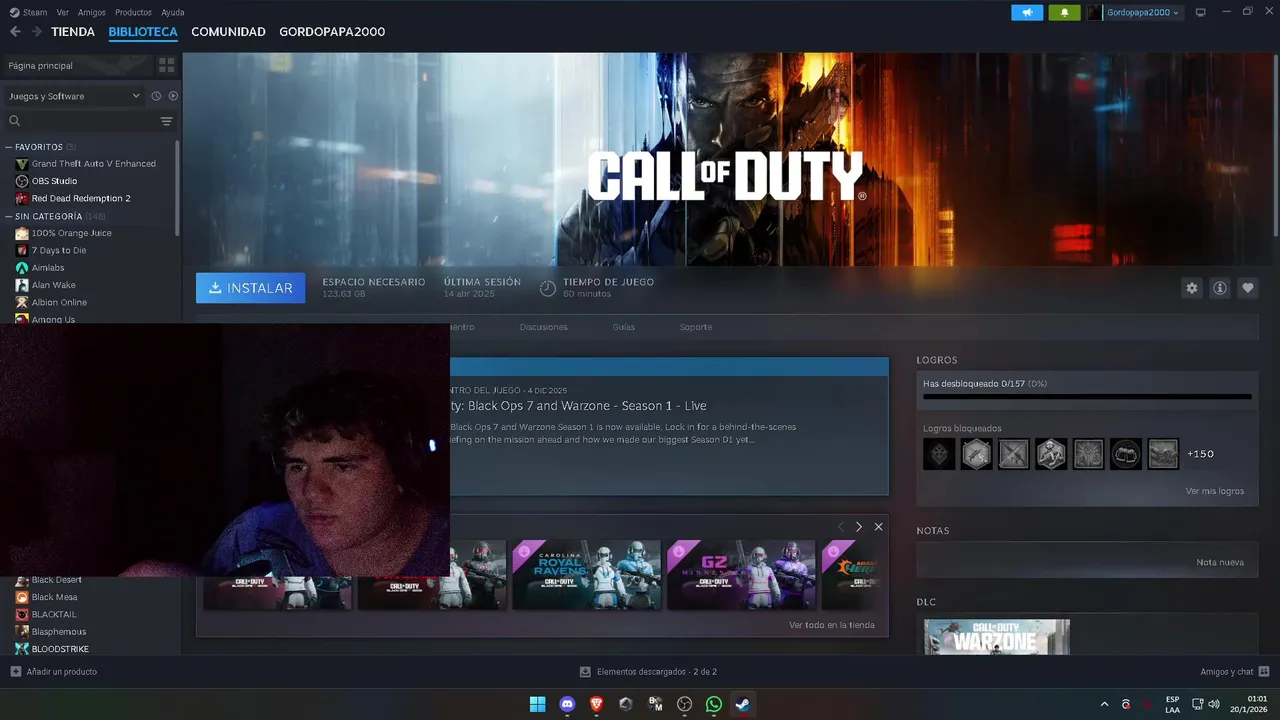The height and width of the screenshot is (720, 1280).
Task: Open the Brave browser taskbar icon
Action: (x=597, y=704)
